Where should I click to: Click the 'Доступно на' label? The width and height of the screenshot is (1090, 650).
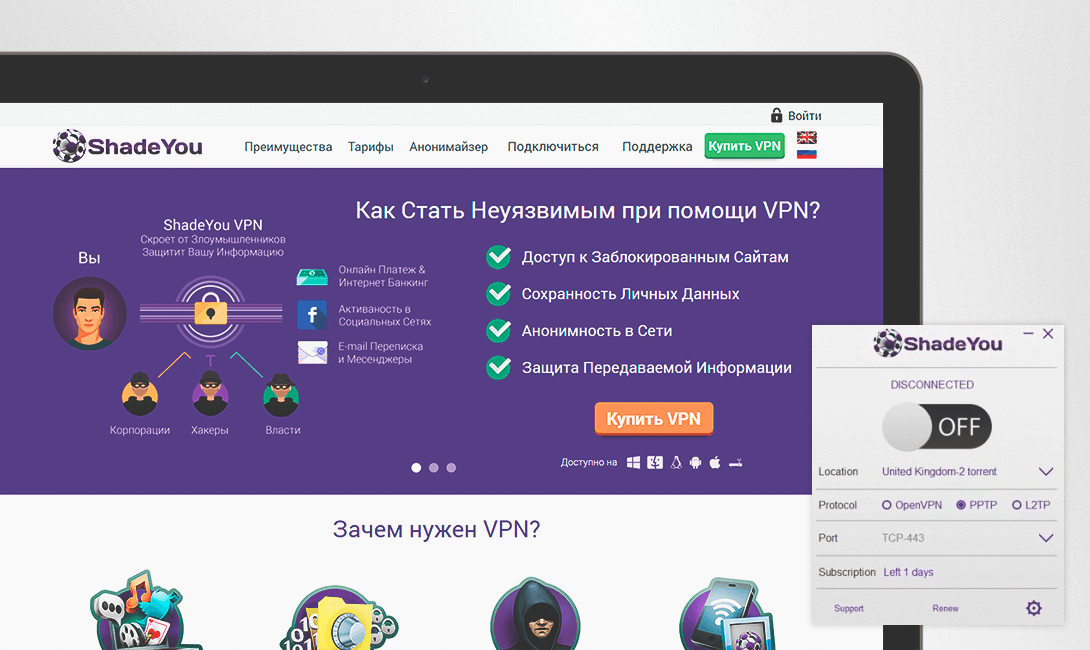pyautogui.click(x=589, y=462)
